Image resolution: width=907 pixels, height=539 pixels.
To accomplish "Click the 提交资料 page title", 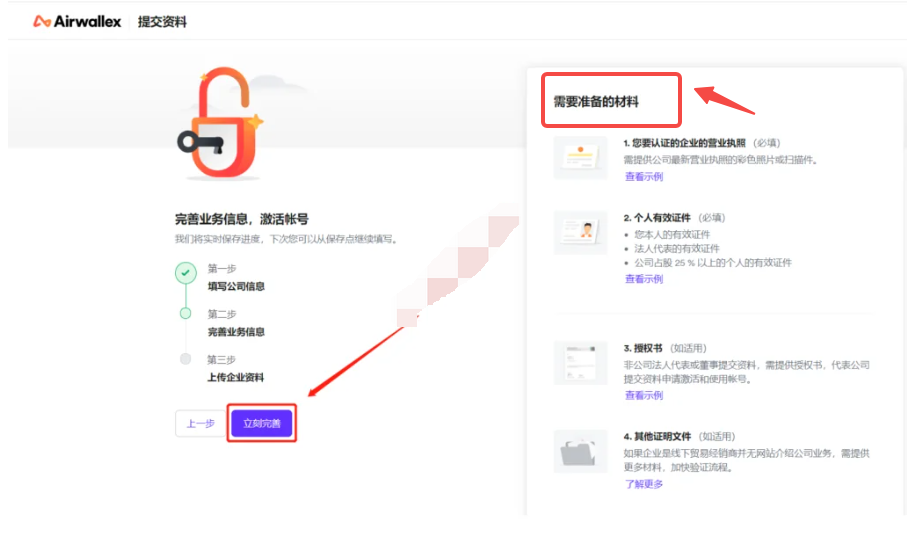I will click(x=162, y=21).
